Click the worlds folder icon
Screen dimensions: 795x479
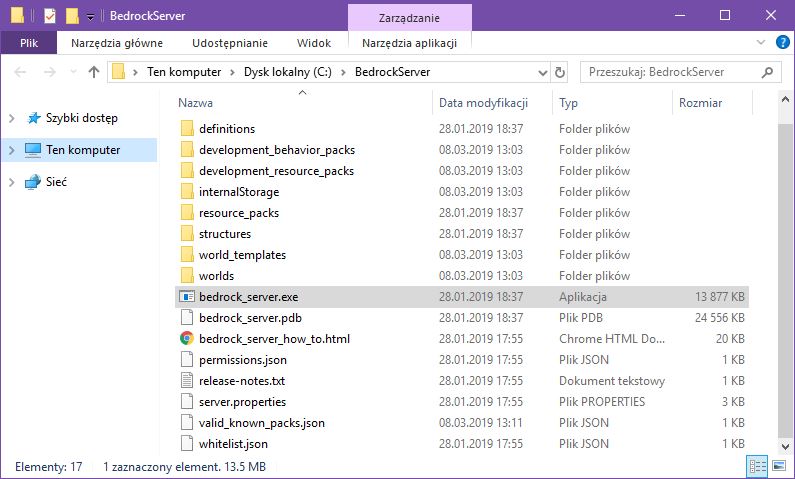pyautogui.click(x=187, y=276)
